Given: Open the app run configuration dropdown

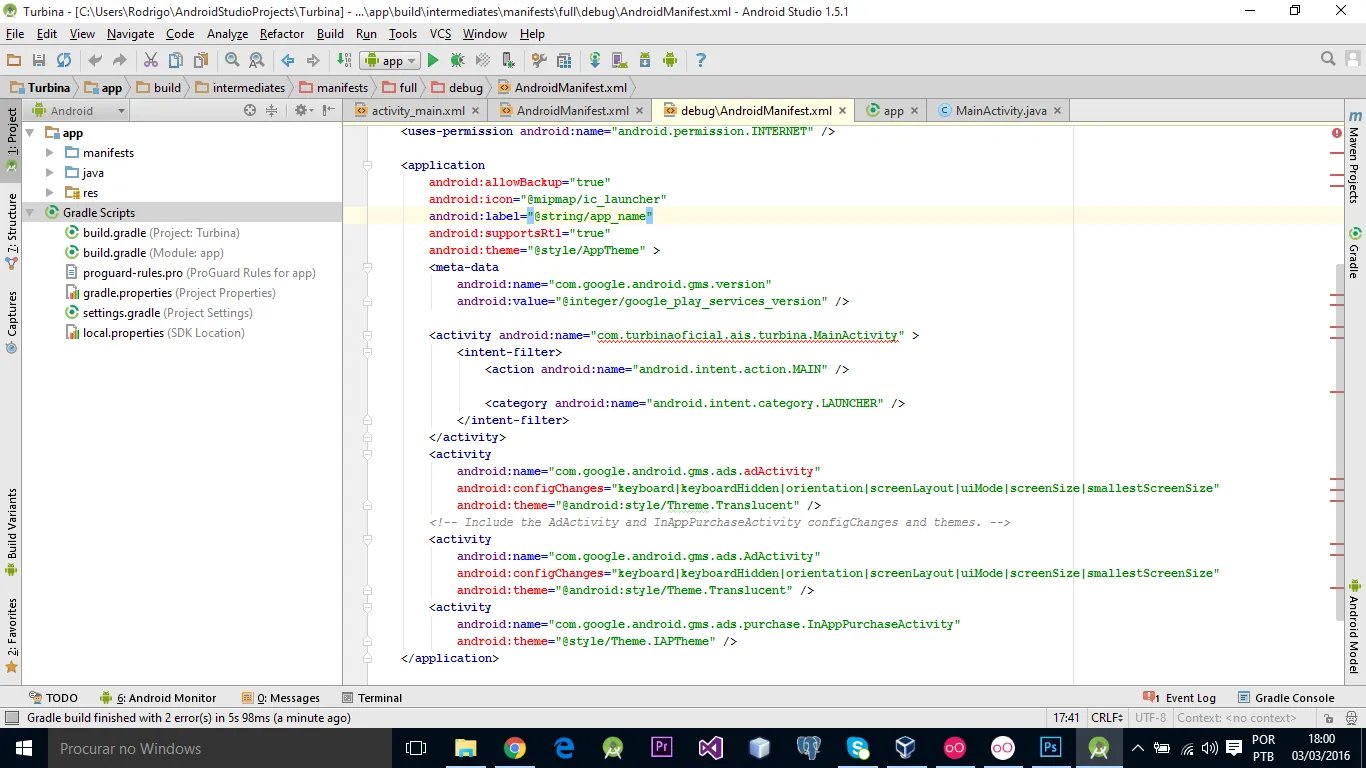Looking at the screenshot, I should (391, 61).
